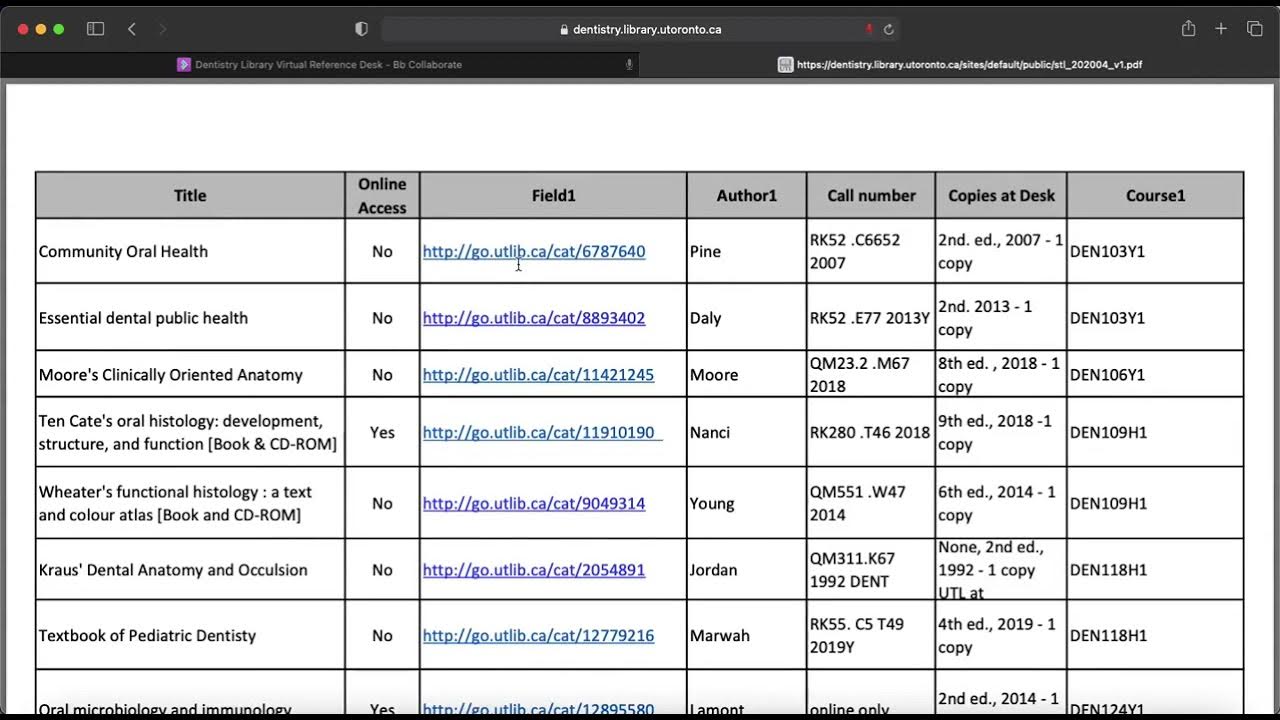Image resolution: width=1280 pixels, height=720 pixels.
Task: Switch to the Dentistry Library Virtual Reference Desk tab
Action: (x=320, y=64)
